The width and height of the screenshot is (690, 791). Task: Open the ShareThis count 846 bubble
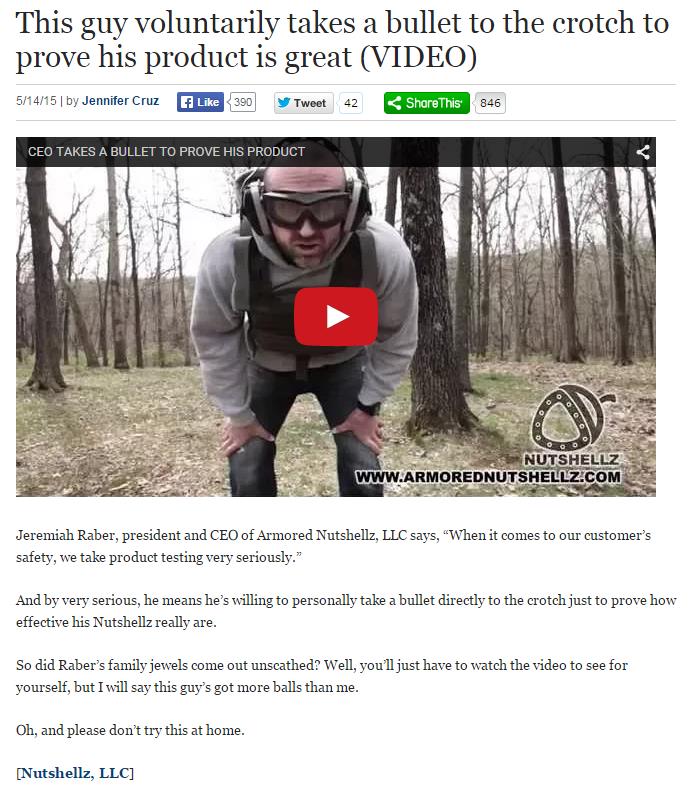[x=490, y=103]
